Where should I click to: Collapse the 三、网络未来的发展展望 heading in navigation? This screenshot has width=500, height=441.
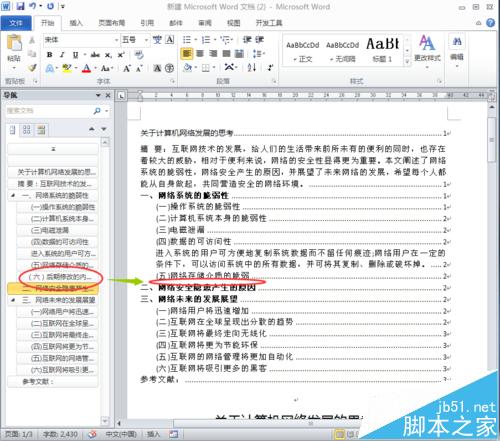click(x=13, y=300)
